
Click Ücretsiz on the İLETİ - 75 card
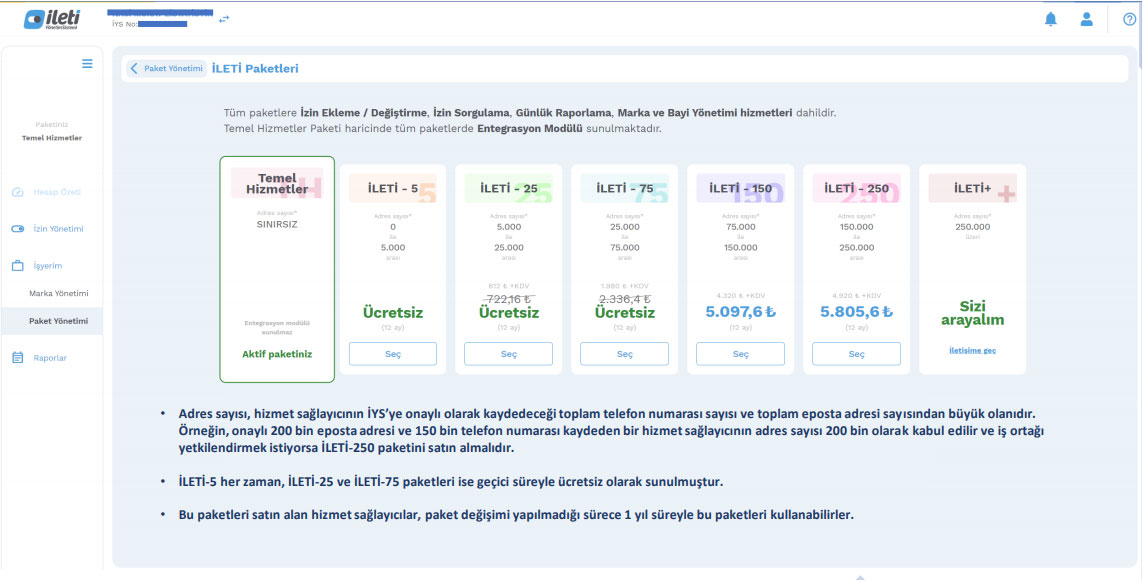click(x=625, y=313)
